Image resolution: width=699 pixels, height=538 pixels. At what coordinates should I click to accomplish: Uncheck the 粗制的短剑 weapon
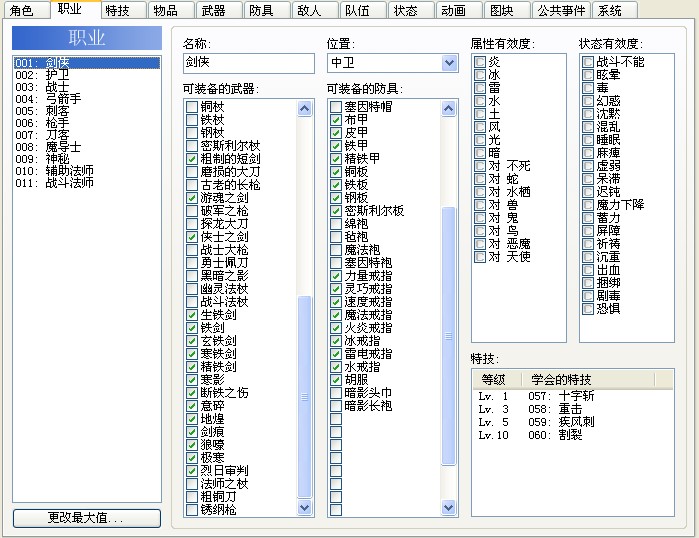pos(192,159)
